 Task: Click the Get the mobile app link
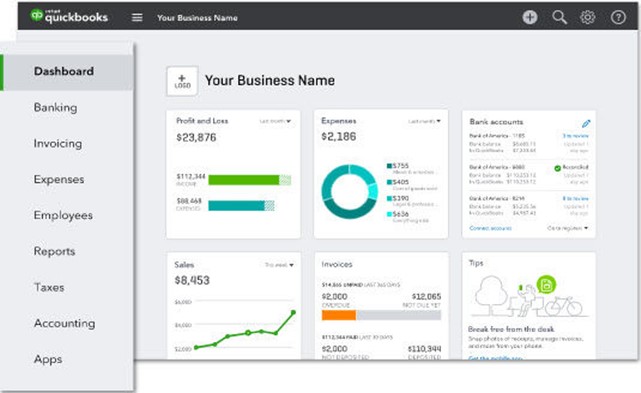(495, 358)
